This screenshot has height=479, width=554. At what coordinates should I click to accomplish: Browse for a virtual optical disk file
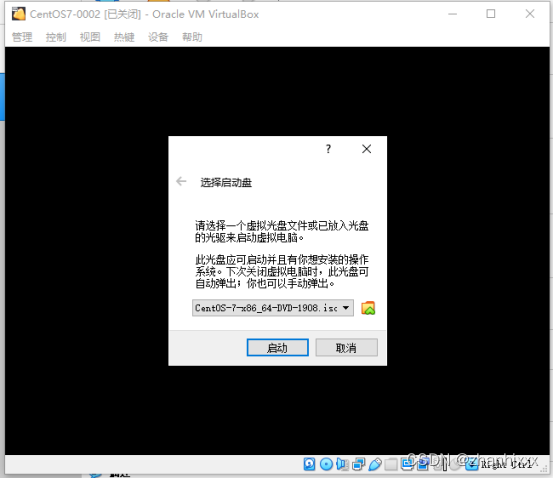(368, 308)
